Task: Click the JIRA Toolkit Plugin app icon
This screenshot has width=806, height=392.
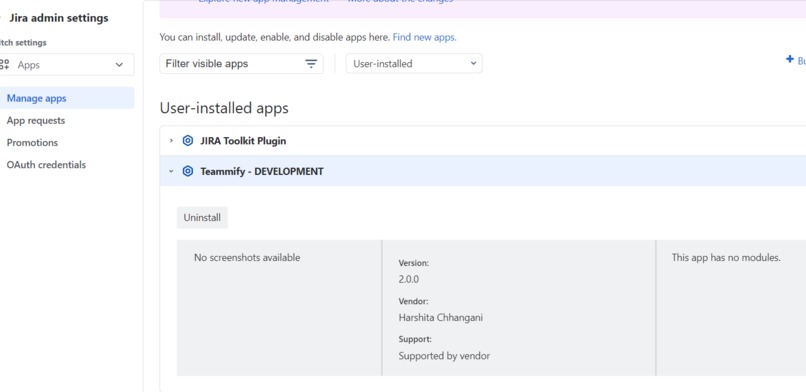Action: coord(188,141)
